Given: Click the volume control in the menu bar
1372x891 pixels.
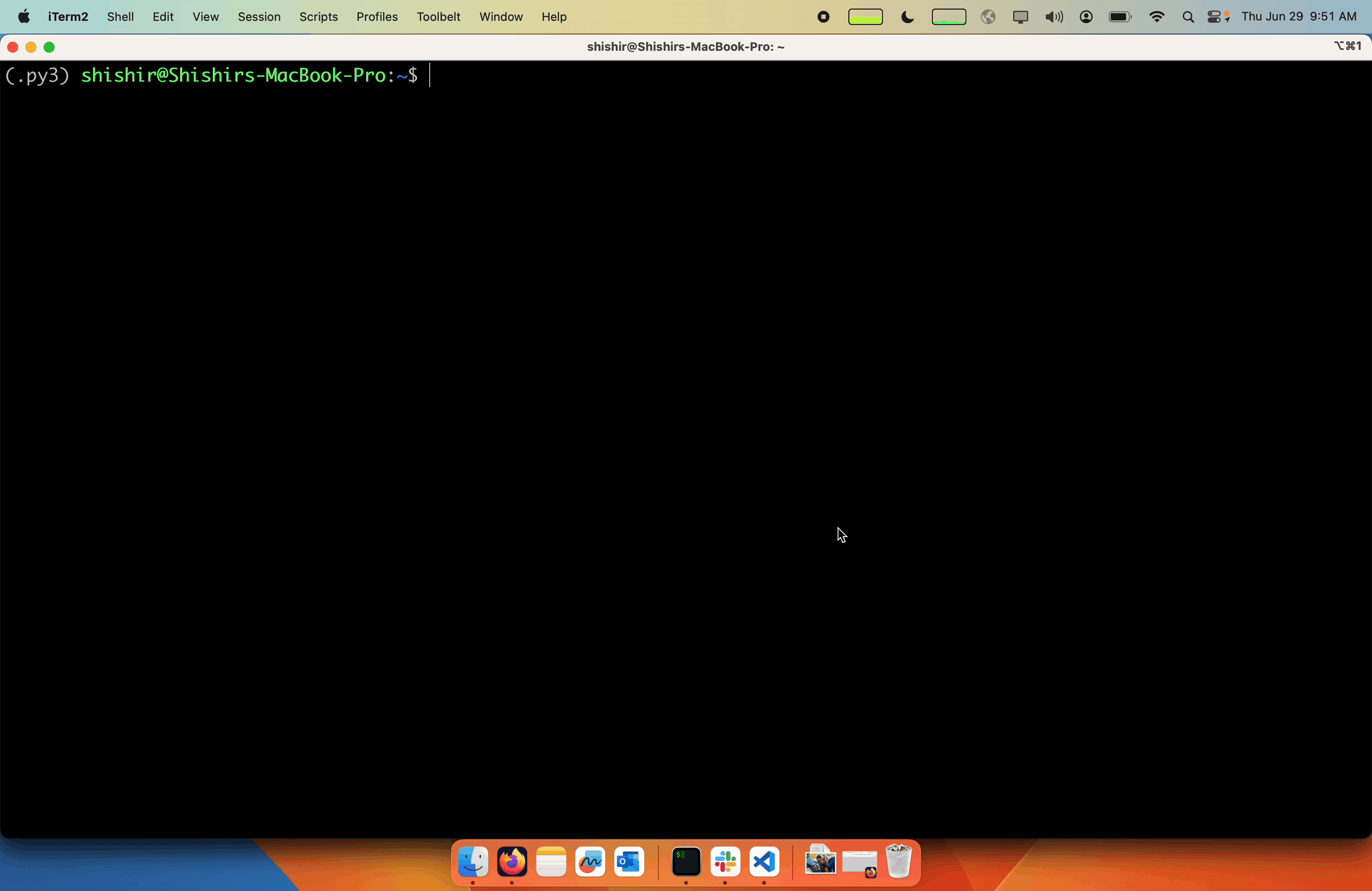Looking at the screenshot, I should (x=1053, y=17).
